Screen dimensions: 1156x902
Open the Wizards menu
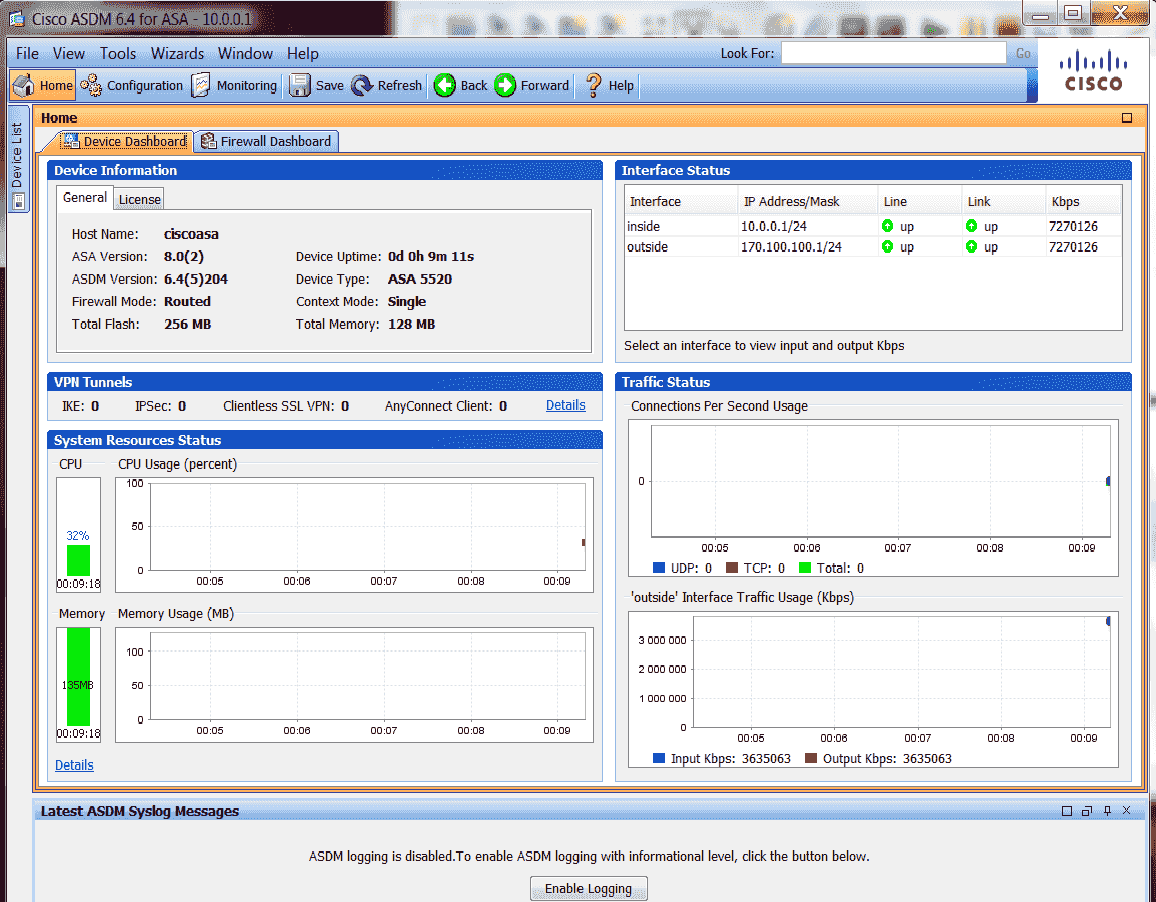177,53
